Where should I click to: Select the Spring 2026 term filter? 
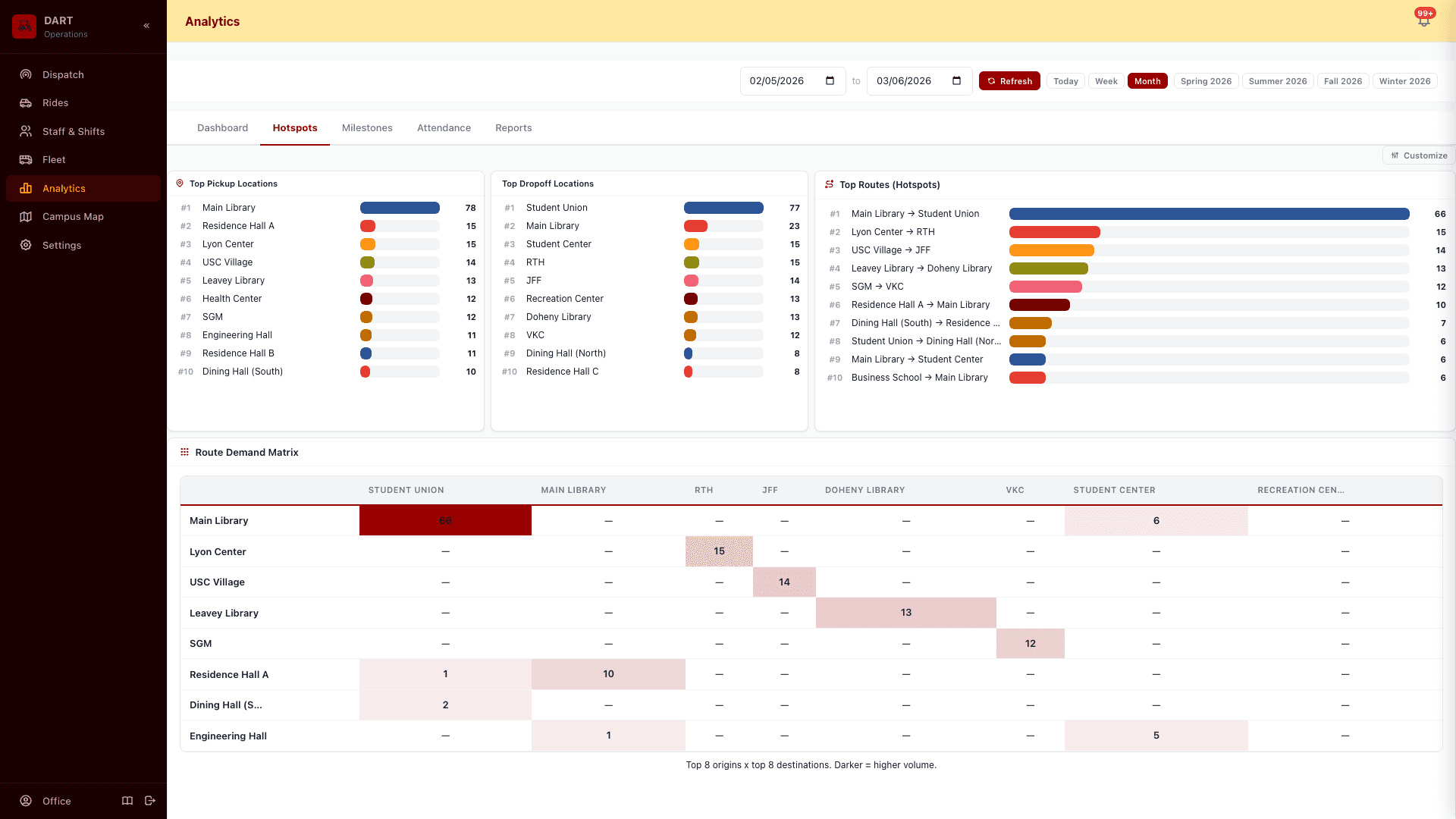[x=1205, y=81]
